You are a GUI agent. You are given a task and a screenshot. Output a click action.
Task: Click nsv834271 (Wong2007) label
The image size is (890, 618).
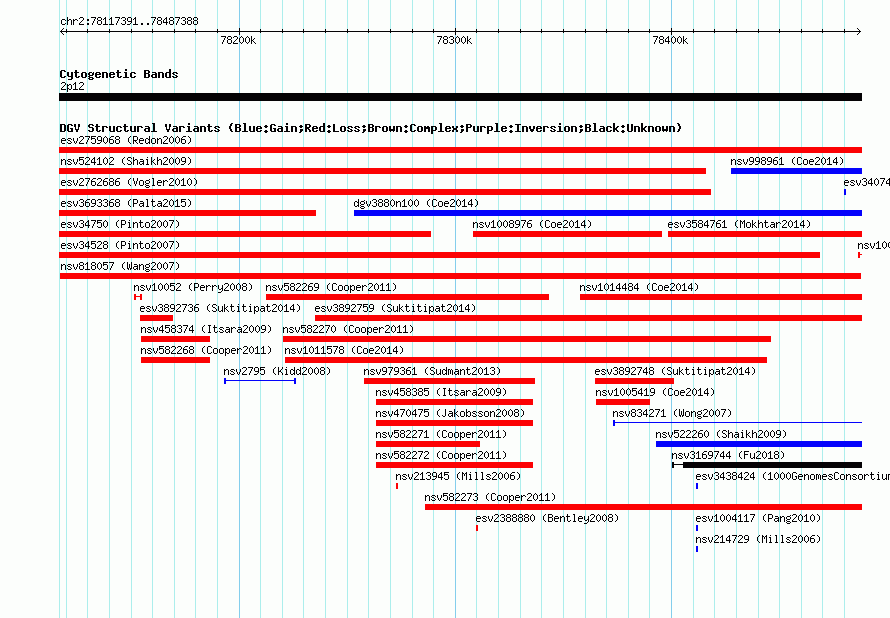tap(672, 413)
